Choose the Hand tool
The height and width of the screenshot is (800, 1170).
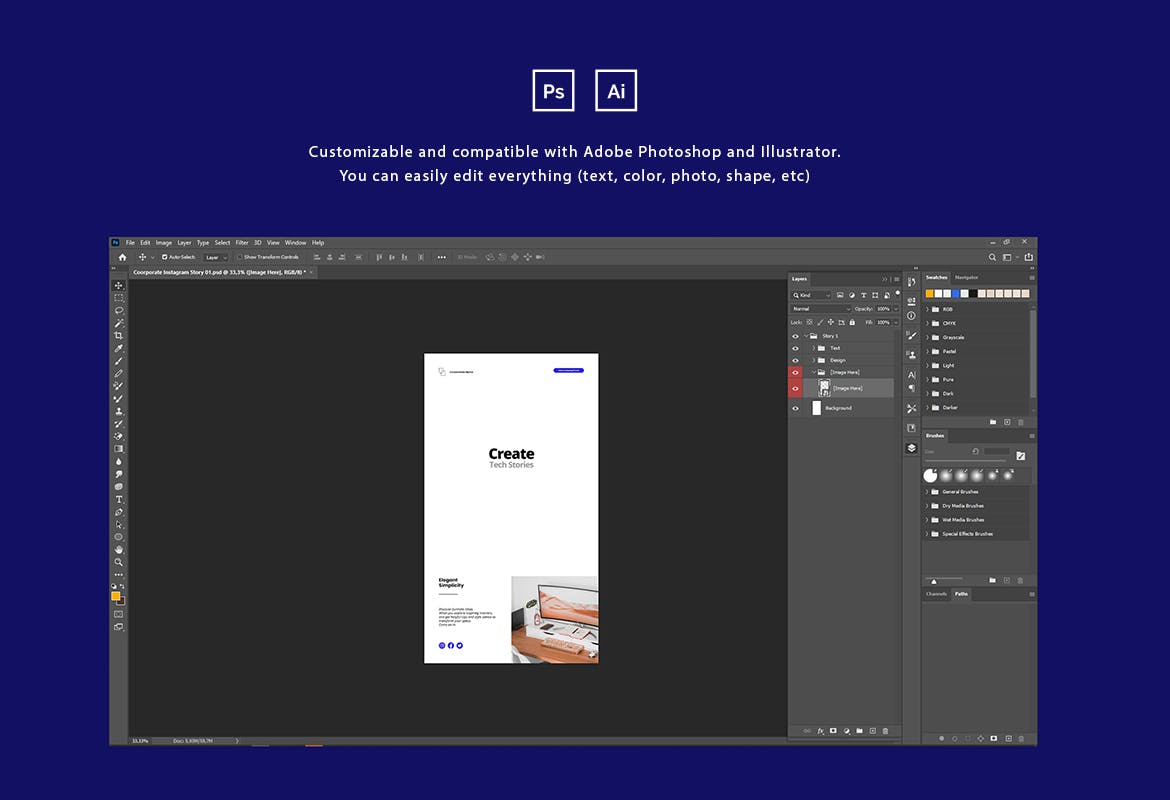point(119,549)
